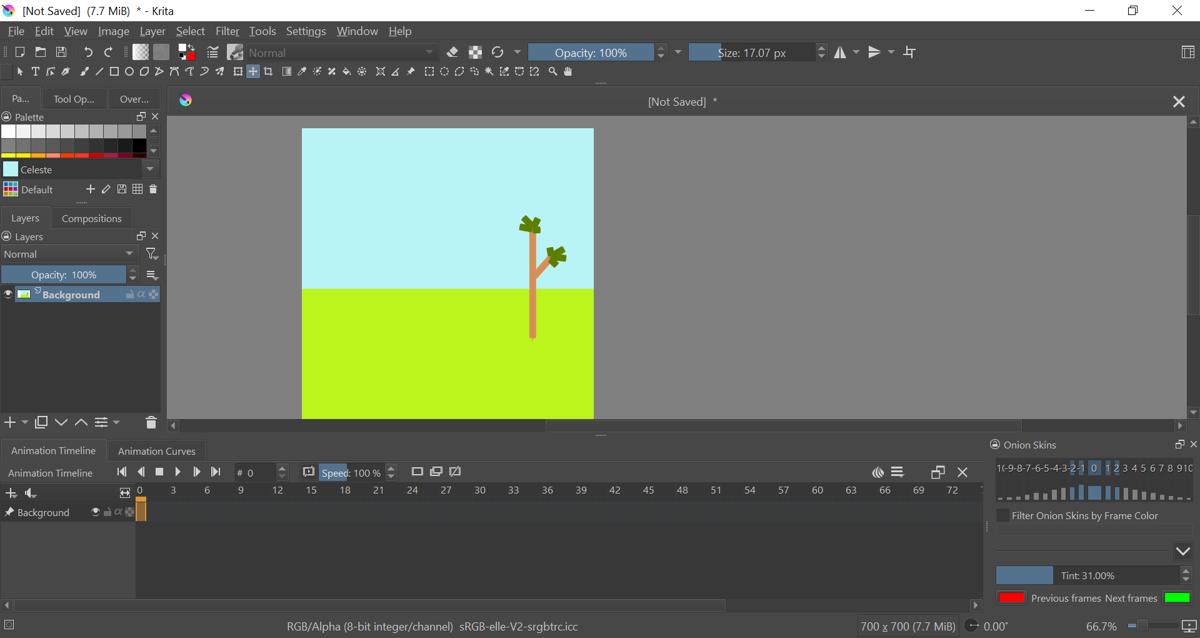Play the animation in the timeline
This screenshot has width=1200, height=638.
click(178, 471)
